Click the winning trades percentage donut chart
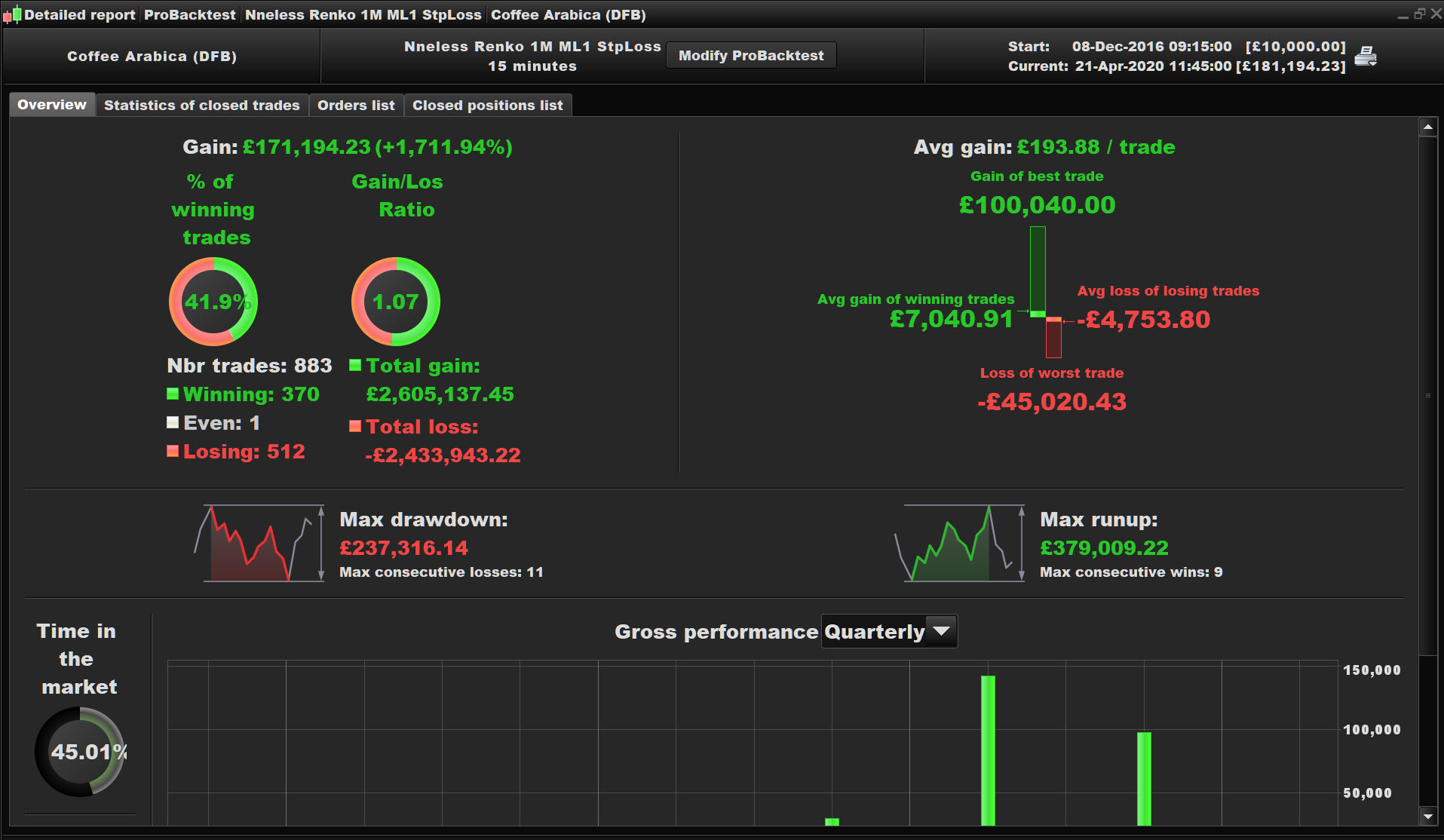Image resolution: width=1444 pixels, height=840 pixels. pos(213,302)
